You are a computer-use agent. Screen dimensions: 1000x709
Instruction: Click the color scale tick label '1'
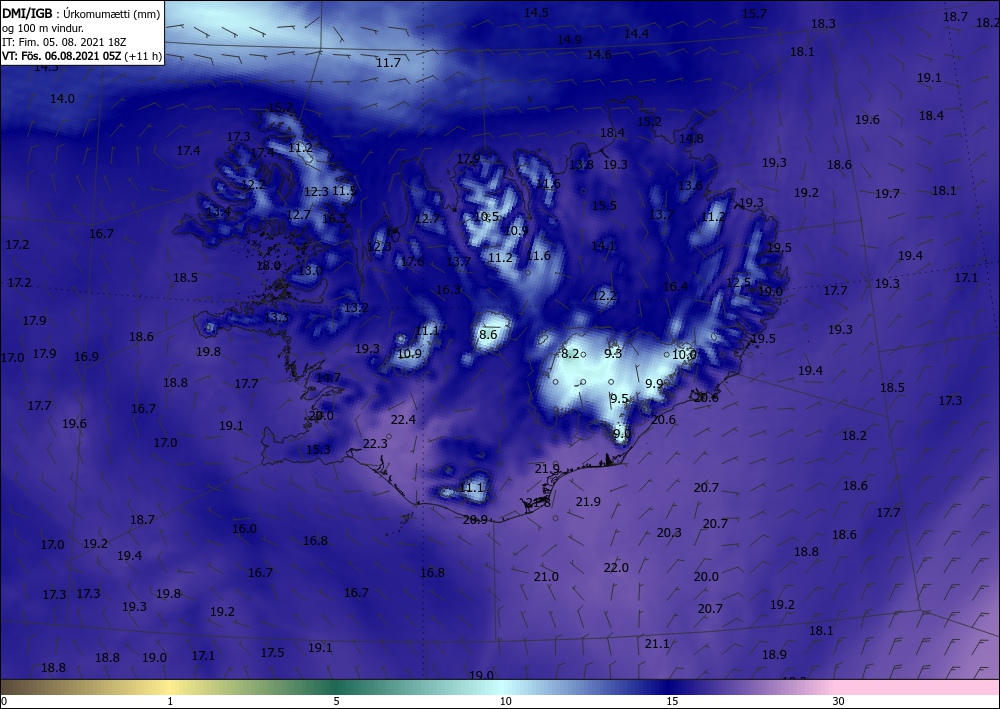coord(170,701)
